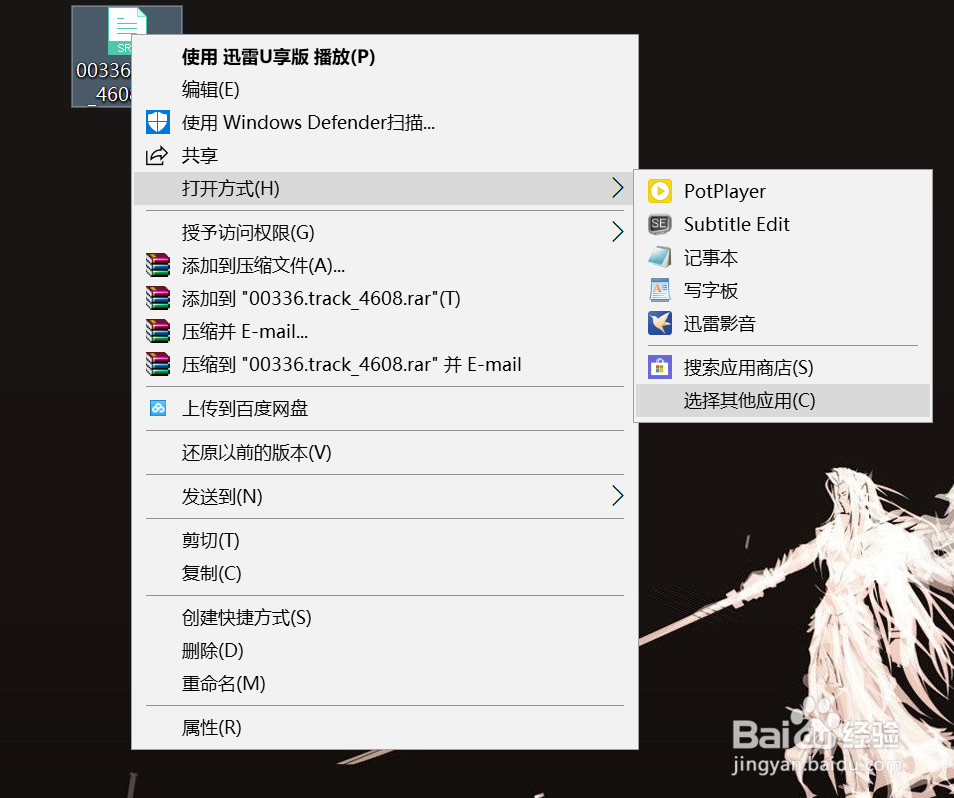Click the share arrow icon
954x798 pixels.
click(x=157, y=156)
